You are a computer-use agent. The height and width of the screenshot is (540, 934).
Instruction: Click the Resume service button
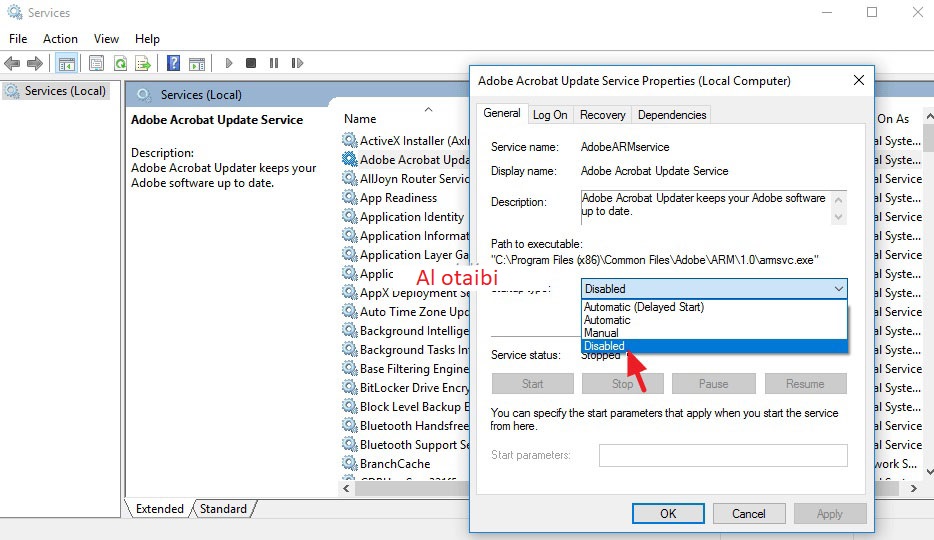(x=805, y=384)
